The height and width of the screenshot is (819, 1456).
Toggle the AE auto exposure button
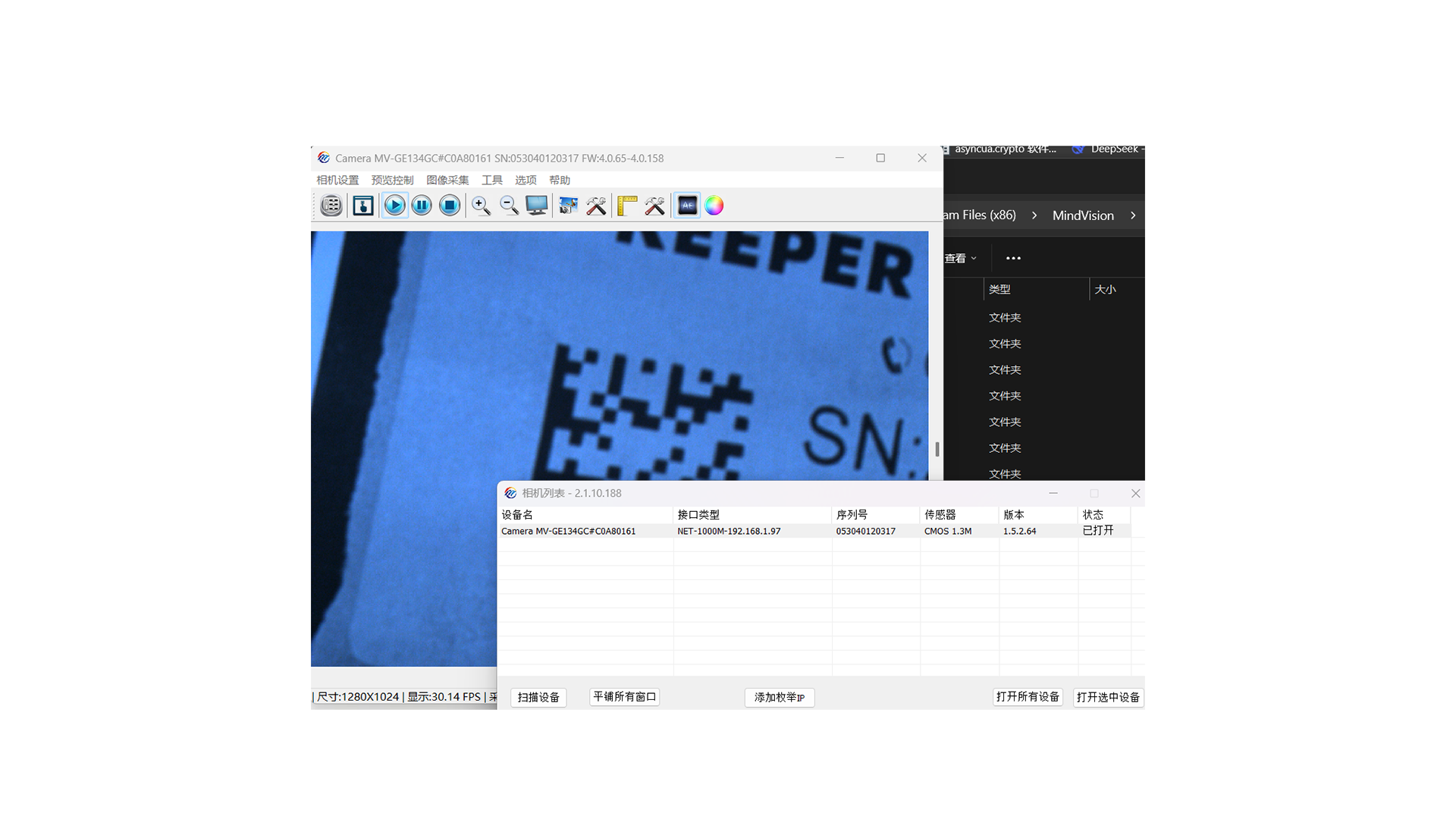coord(687,206)
